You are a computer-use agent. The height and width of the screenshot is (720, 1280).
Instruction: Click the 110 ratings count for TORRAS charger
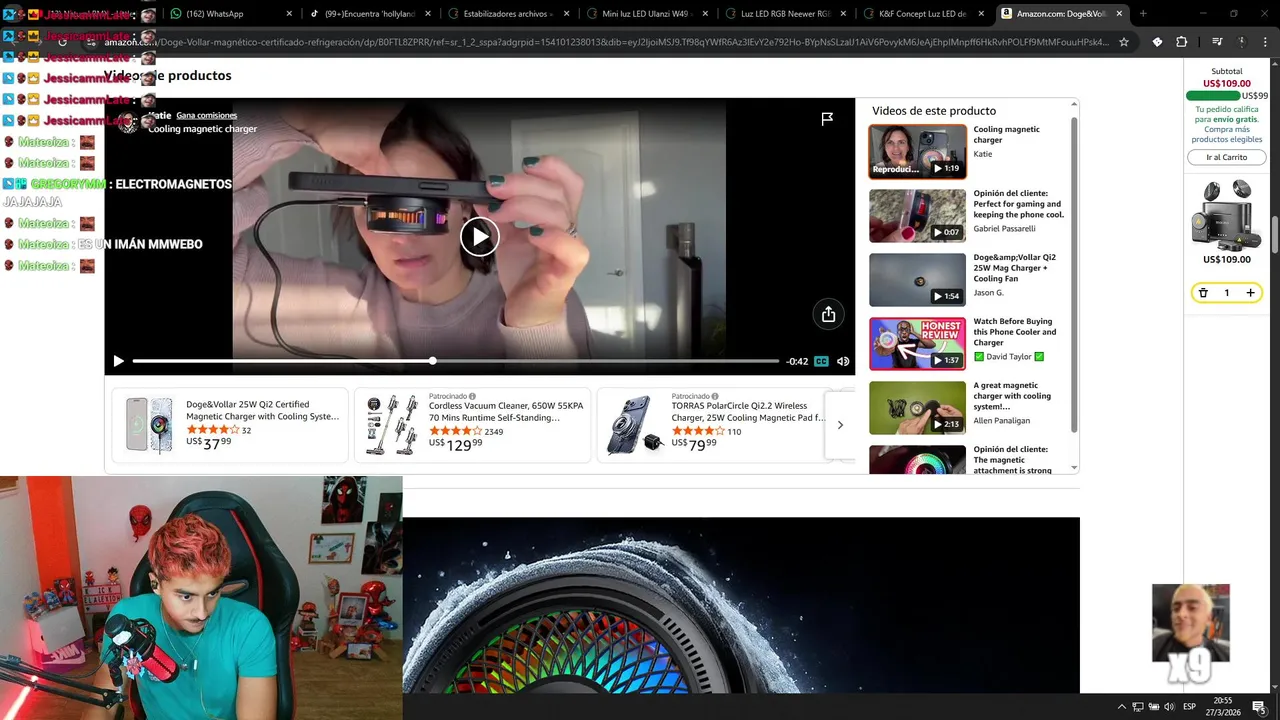tap(734, 432)
